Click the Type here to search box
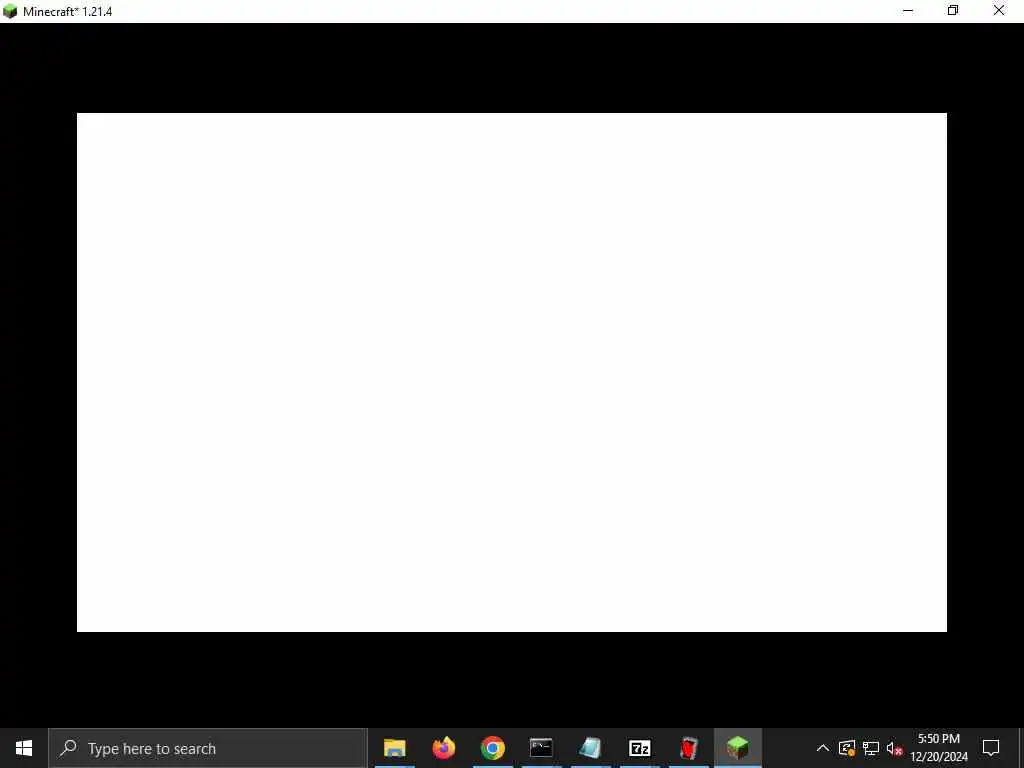This screenshot has width=1024, height=768. pyautogui.click(x=208, y=748)
